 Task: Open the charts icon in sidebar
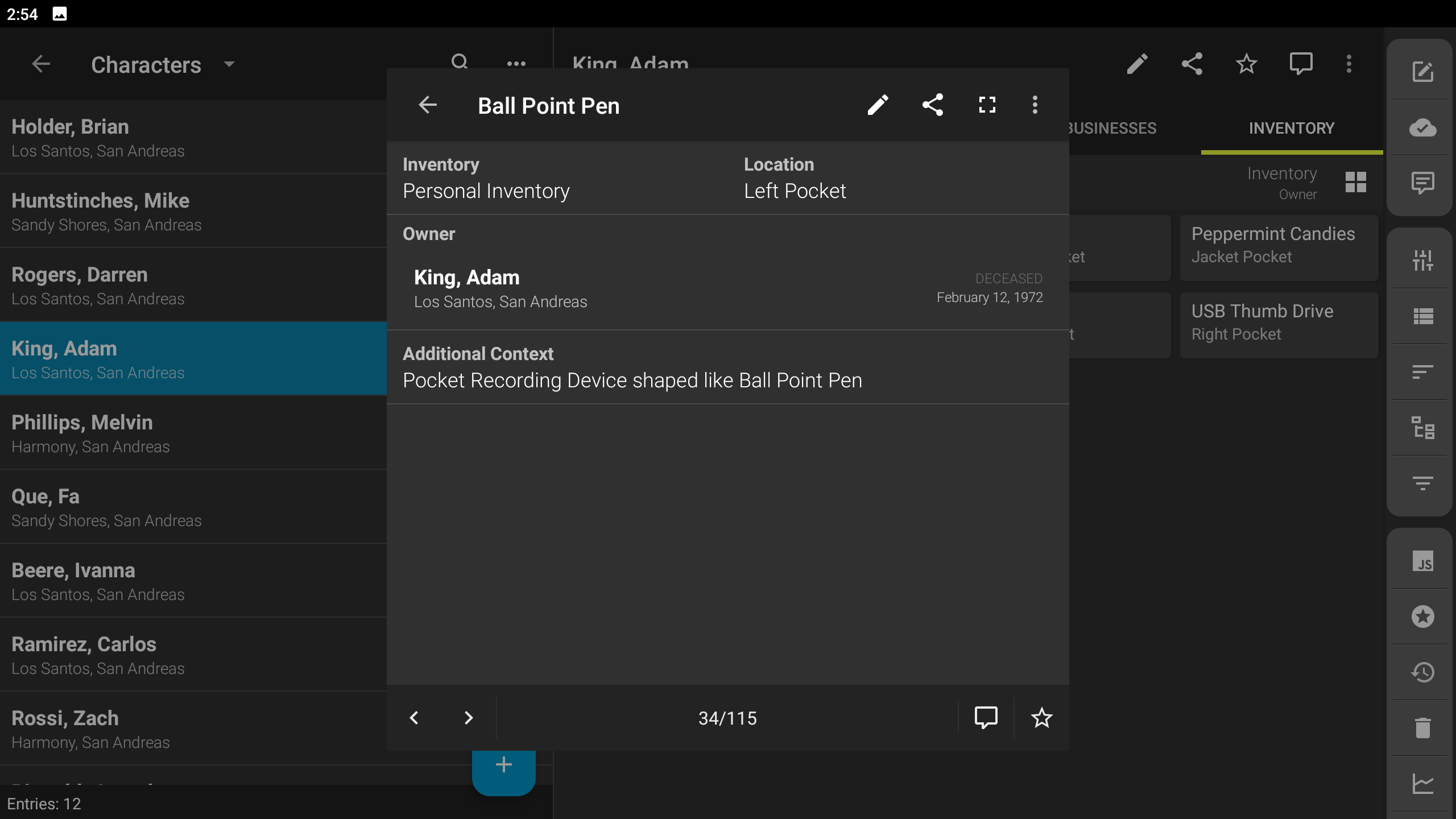(1422, 783)
